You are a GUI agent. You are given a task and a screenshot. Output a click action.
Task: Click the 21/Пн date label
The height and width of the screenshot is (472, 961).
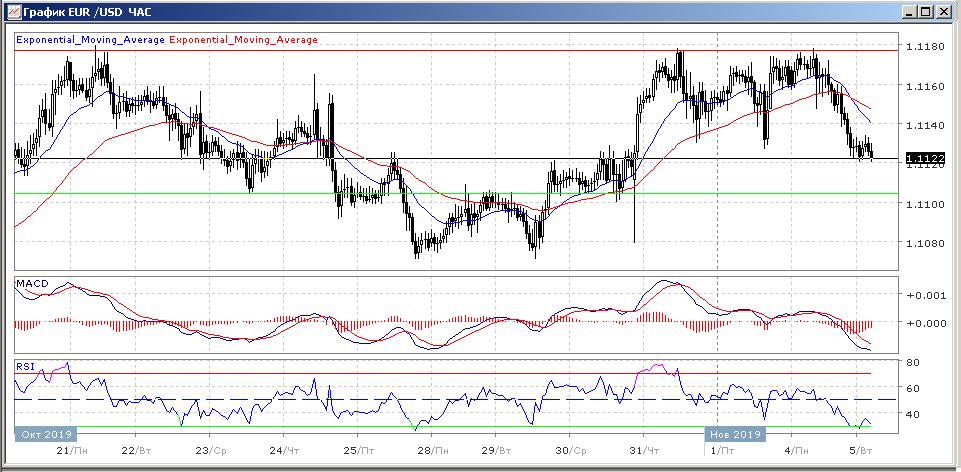(x=72, y=451)
